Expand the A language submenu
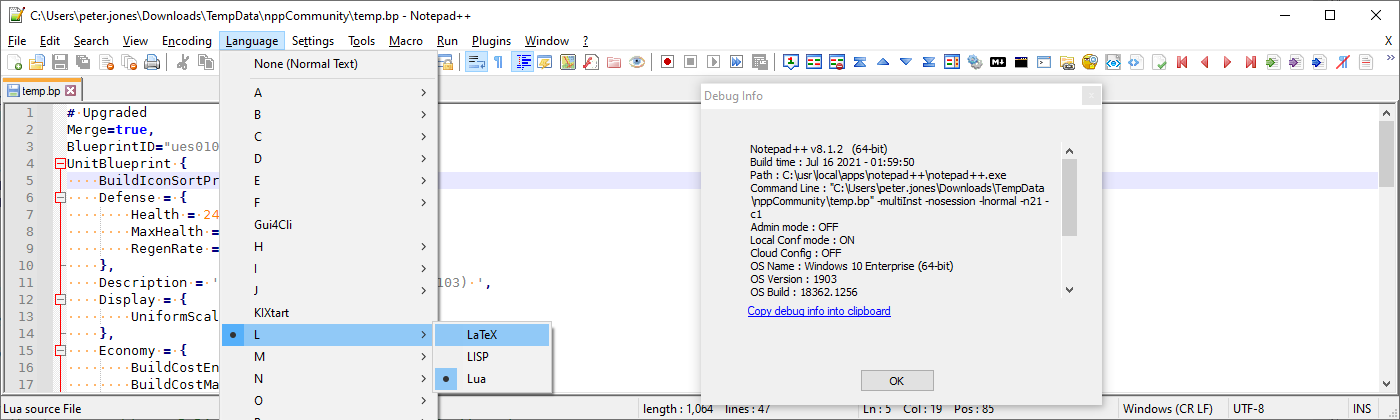The image size is (1400, 420). point(328,92)
